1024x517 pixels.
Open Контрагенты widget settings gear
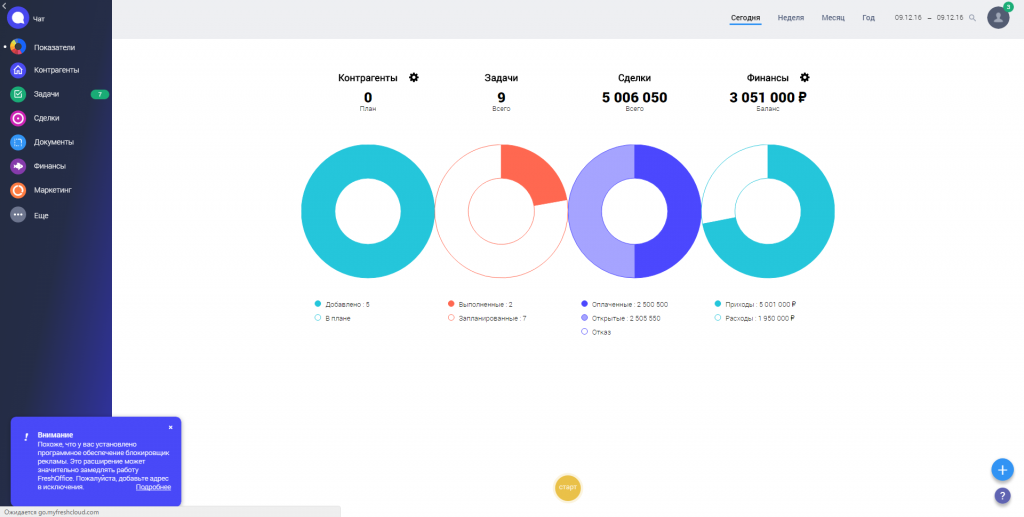413,77
